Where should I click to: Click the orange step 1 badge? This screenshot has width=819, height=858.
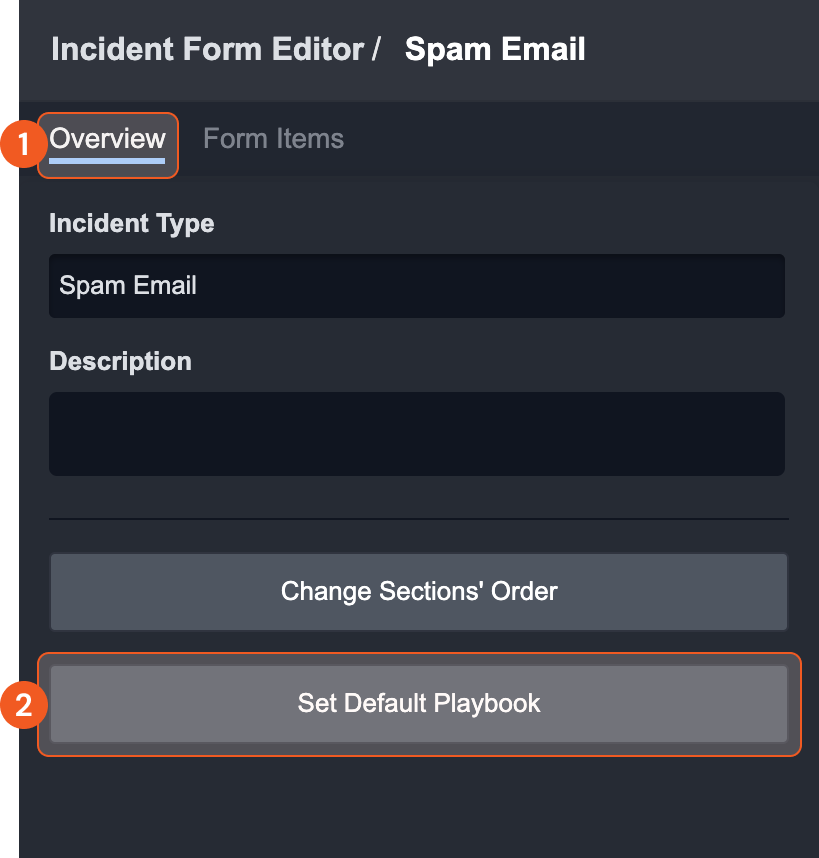click(x=23, y=144)
